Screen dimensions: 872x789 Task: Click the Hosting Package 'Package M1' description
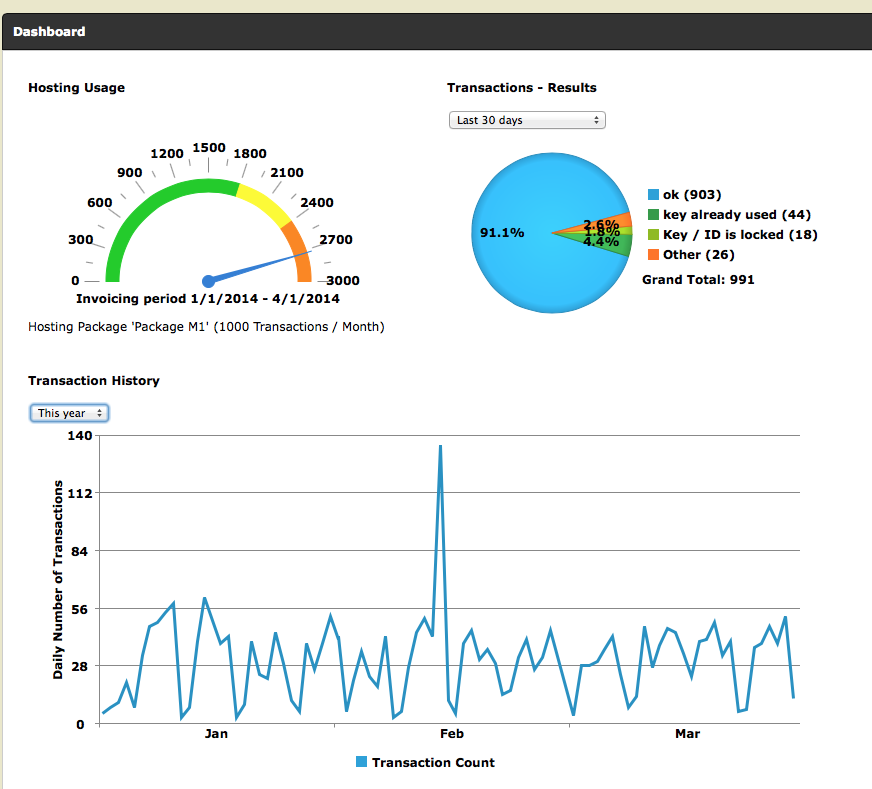(x=206, y=327)
